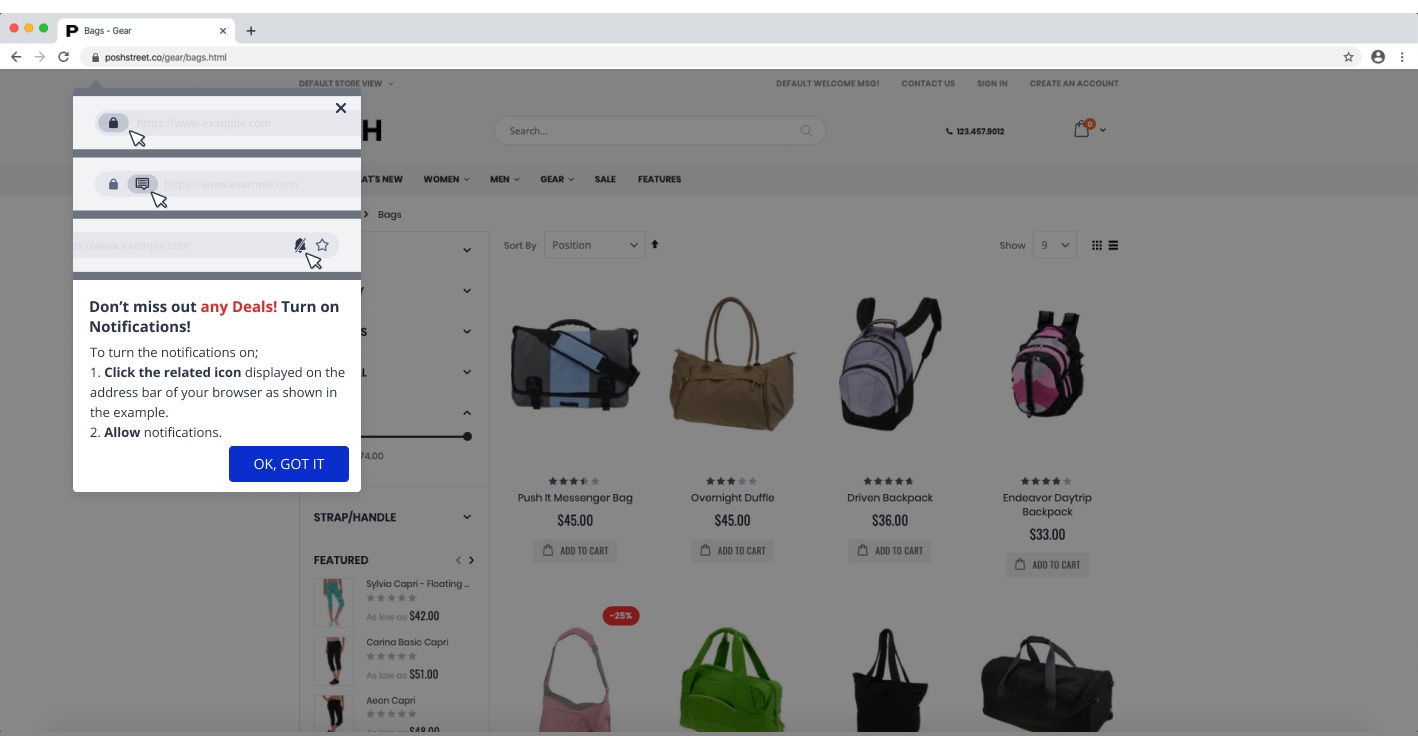
Task: Click the search magnifier icon
Action: (x=806, y=131)
